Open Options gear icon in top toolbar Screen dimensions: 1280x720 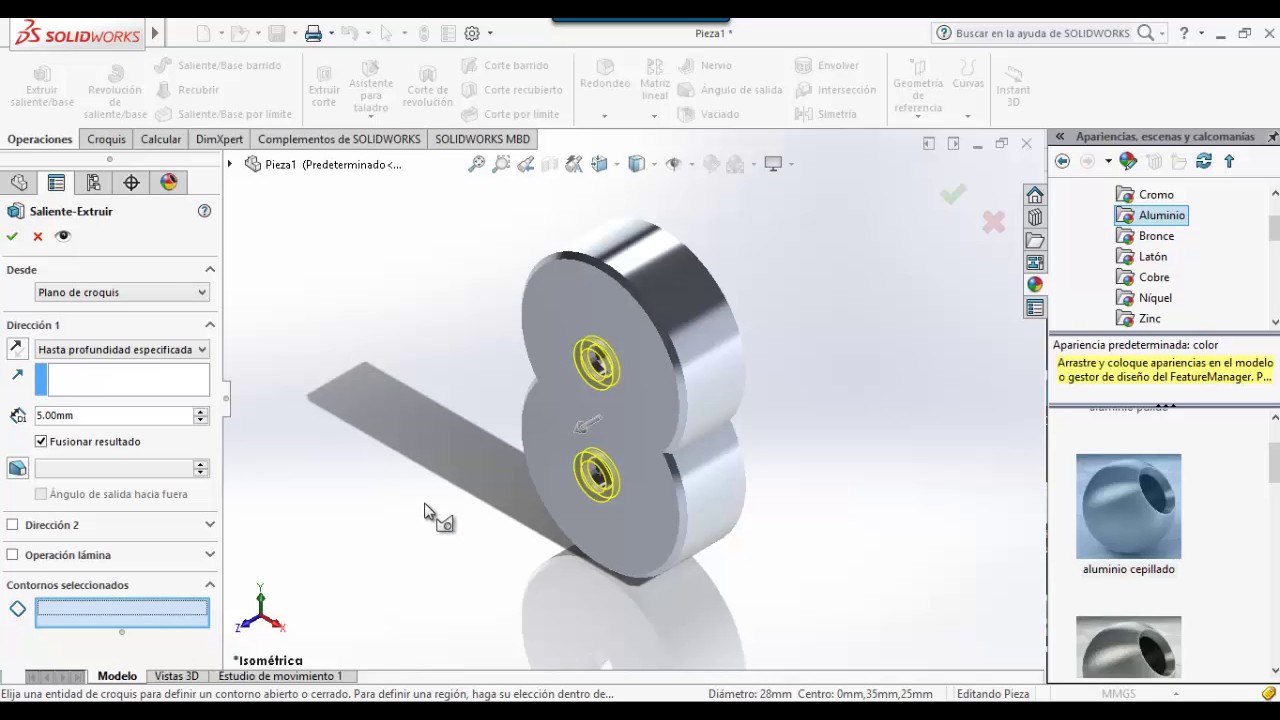pos(472,33)
